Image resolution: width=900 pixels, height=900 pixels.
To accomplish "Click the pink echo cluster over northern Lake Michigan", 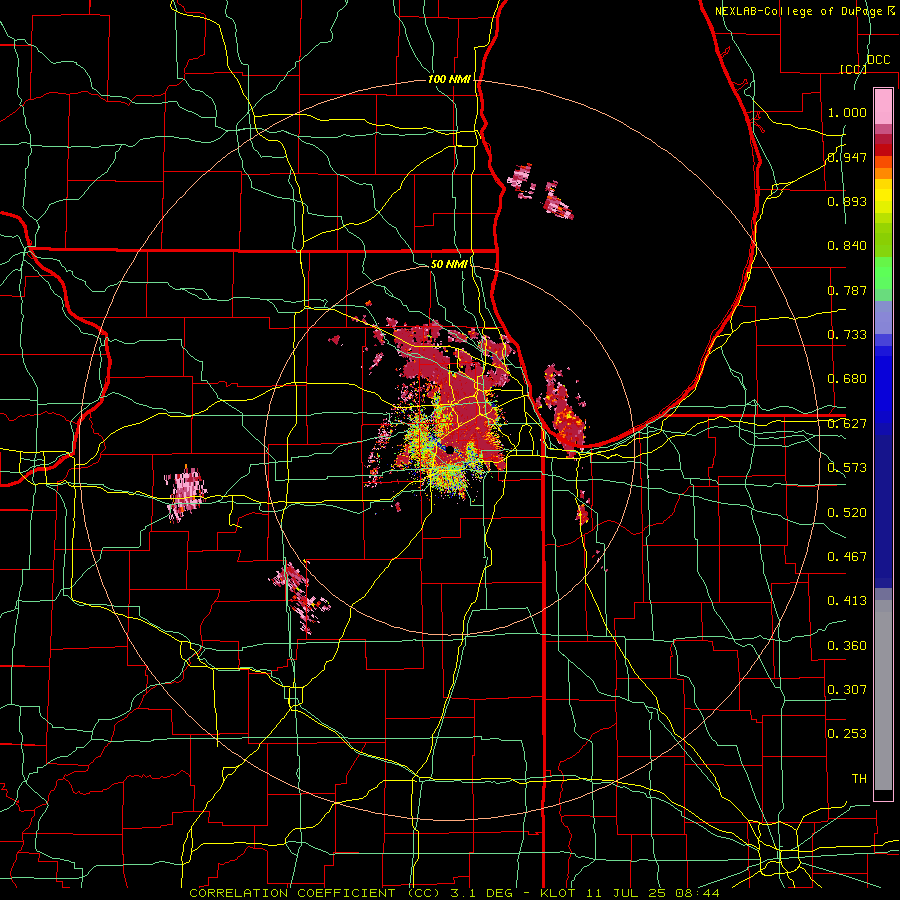I will [x=540, y=192].
